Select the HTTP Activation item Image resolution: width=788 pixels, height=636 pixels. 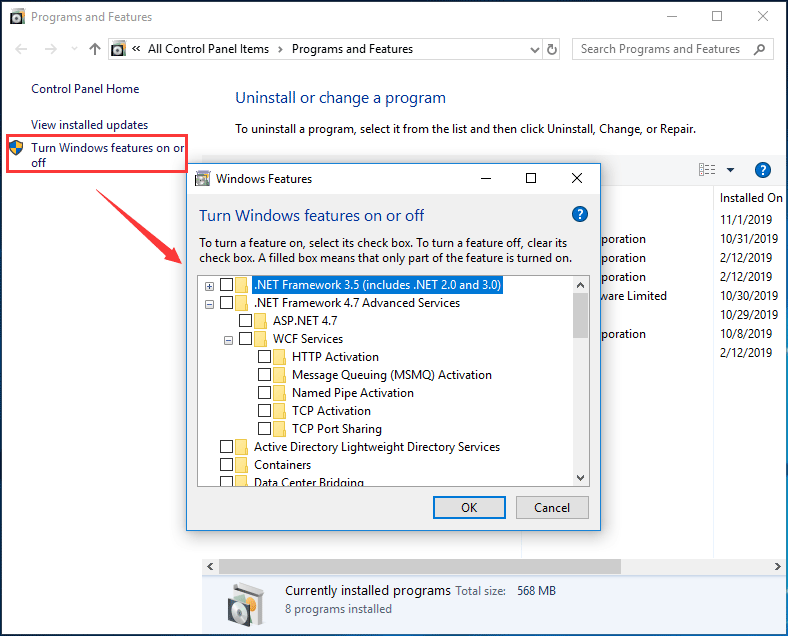(x=335, y=357)
